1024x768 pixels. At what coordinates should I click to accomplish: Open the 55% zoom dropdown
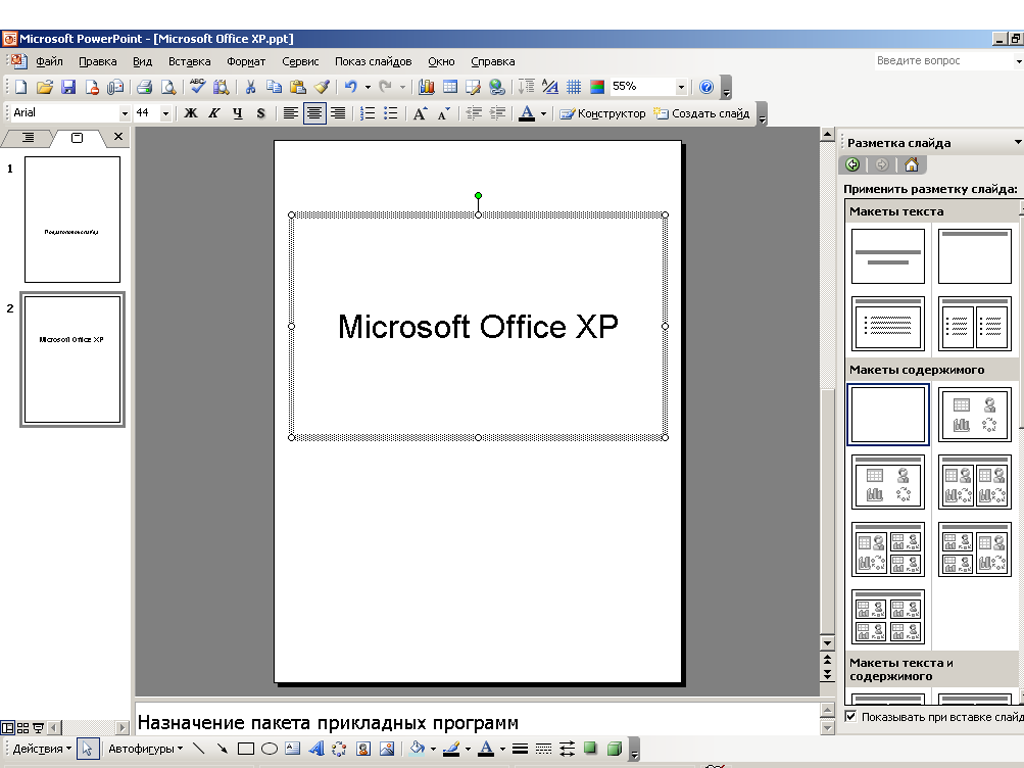point(681,87)
